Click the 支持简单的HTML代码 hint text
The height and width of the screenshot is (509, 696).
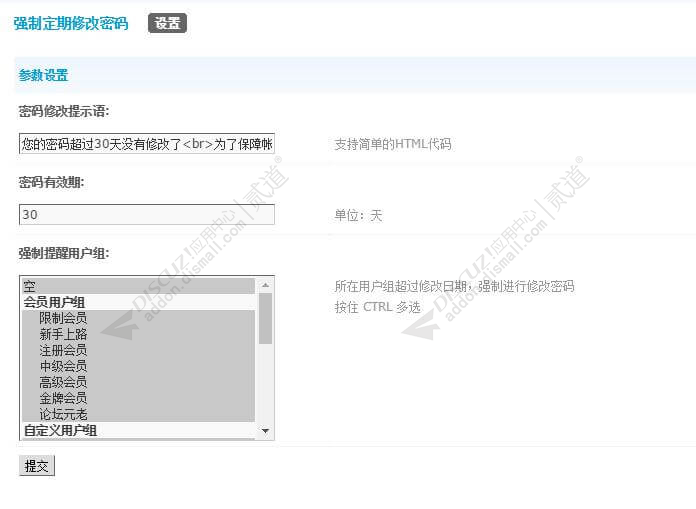click(x=393, y=144)
